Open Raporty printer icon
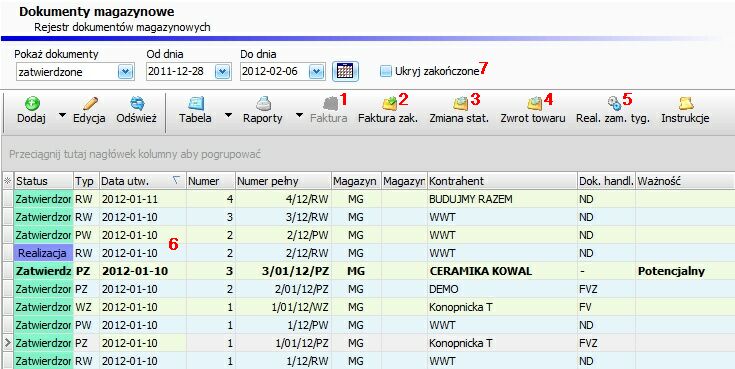Image resolution: width=735 pixels, height=369 pixels. [263, 103]
